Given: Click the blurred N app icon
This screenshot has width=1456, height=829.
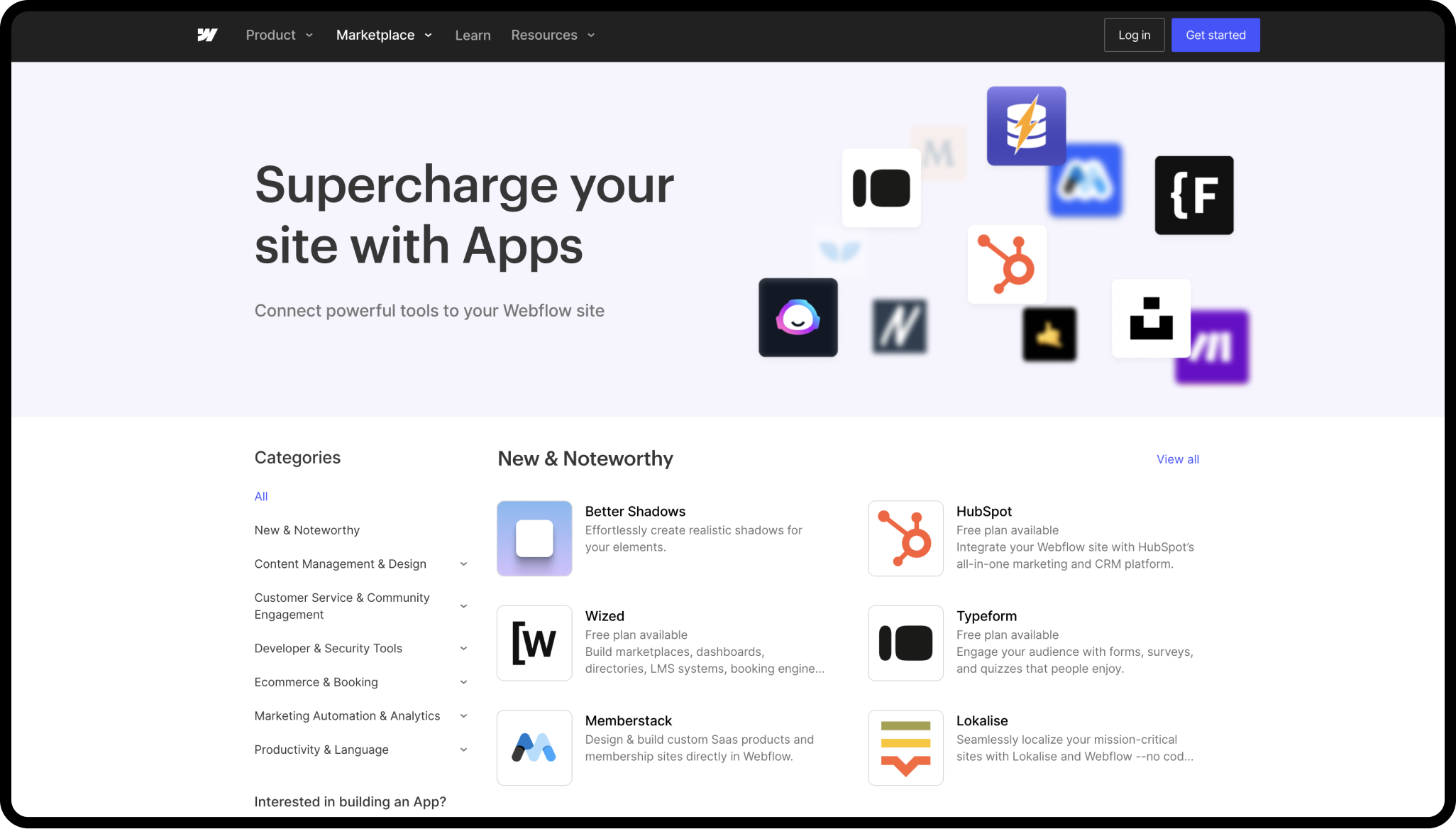Looking at the screenshot, I should pos(900,326).
